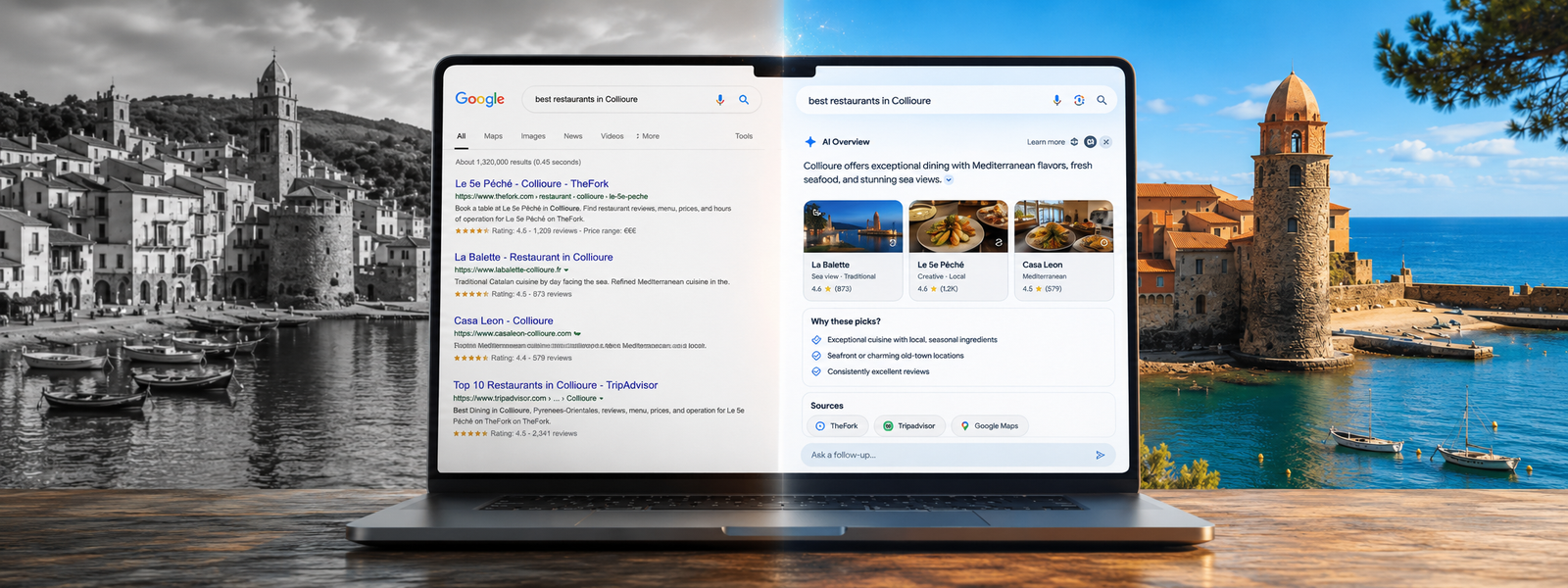The height and width of the screenshot is (588, 1568).
Task: Open the dropdown arrow after labalette-collioure.fr URL
Action: [x=566, y=270]
